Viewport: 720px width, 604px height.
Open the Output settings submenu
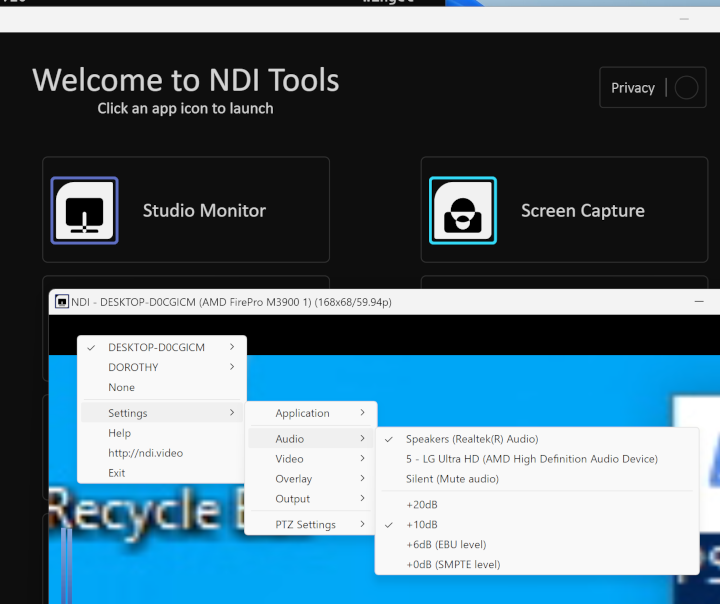(310, 499)
